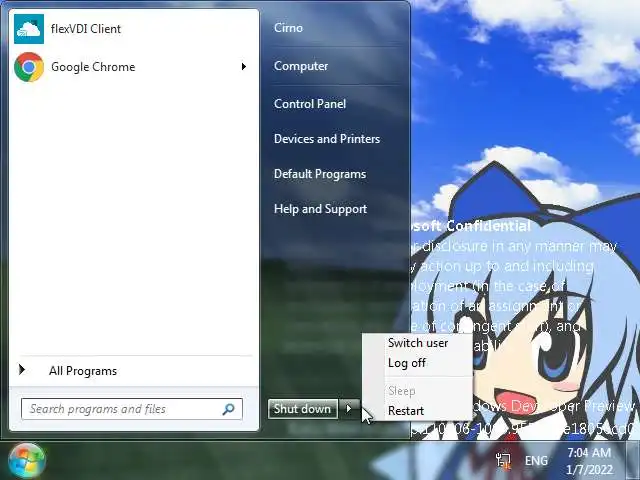Open the Cirno user folder
640x480 pixels.
tap(288, 28)
